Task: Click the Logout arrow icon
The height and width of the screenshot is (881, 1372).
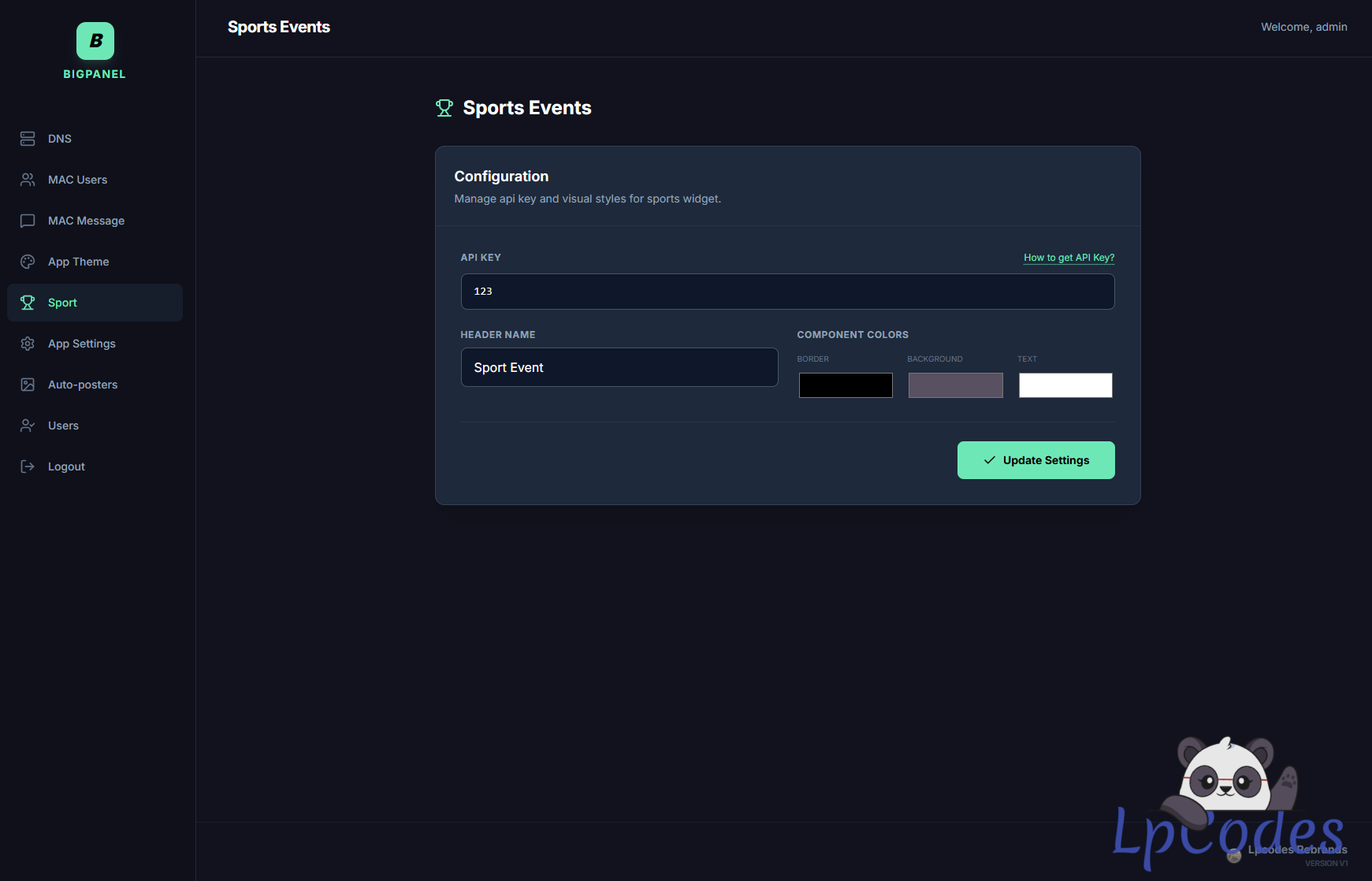Action: coord(28,467)
